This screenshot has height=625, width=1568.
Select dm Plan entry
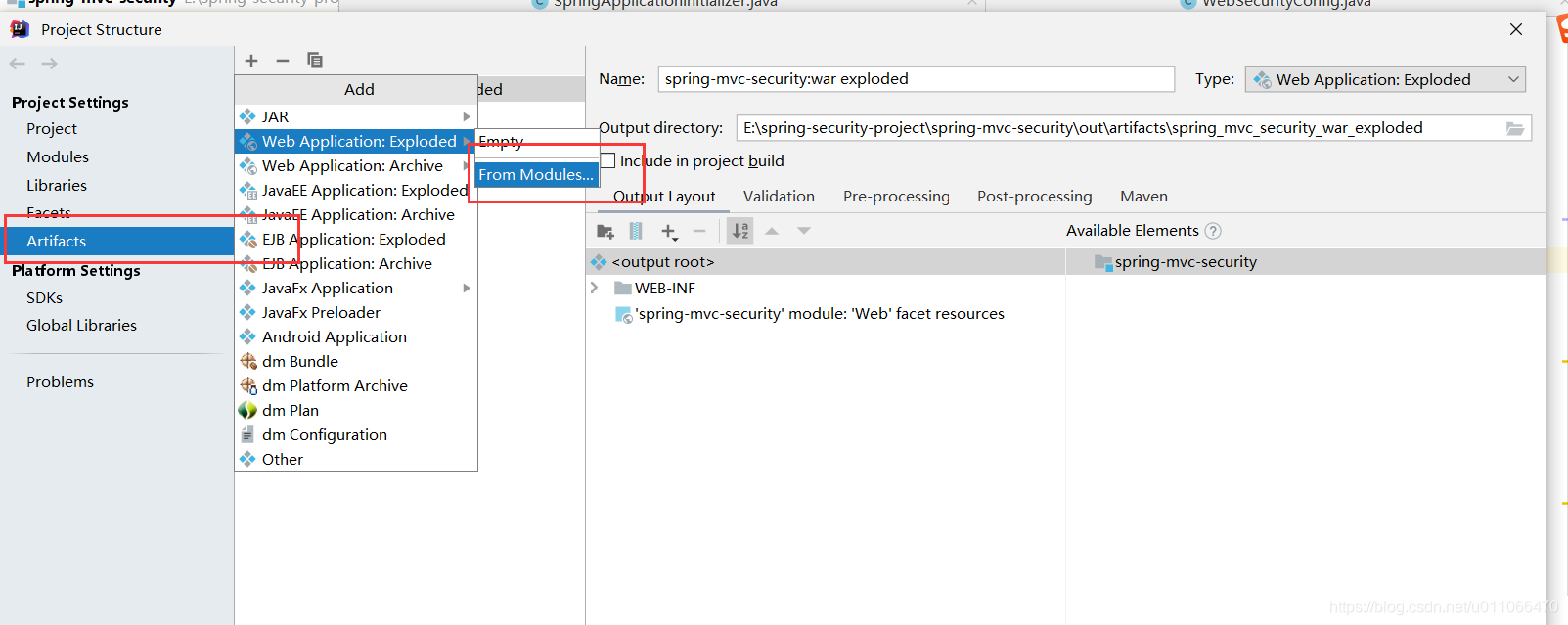click(x=355, y=410)
